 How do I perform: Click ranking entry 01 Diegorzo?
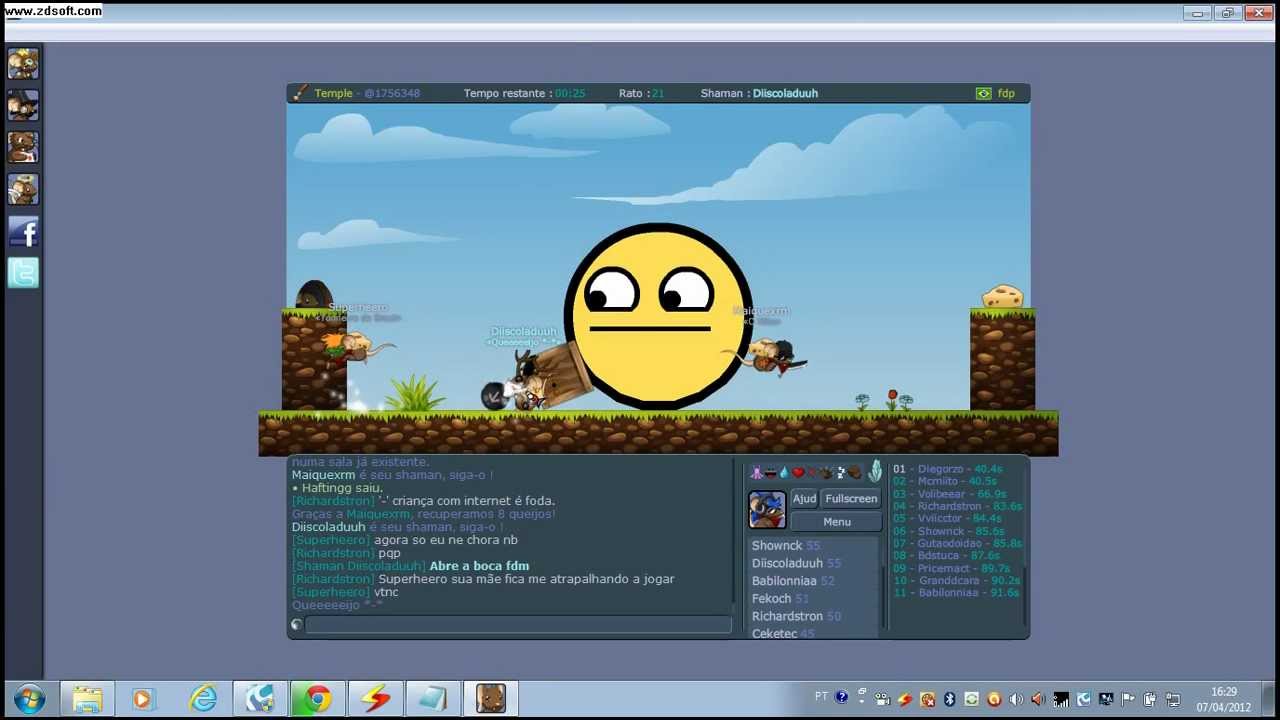(x=948, y=469)
